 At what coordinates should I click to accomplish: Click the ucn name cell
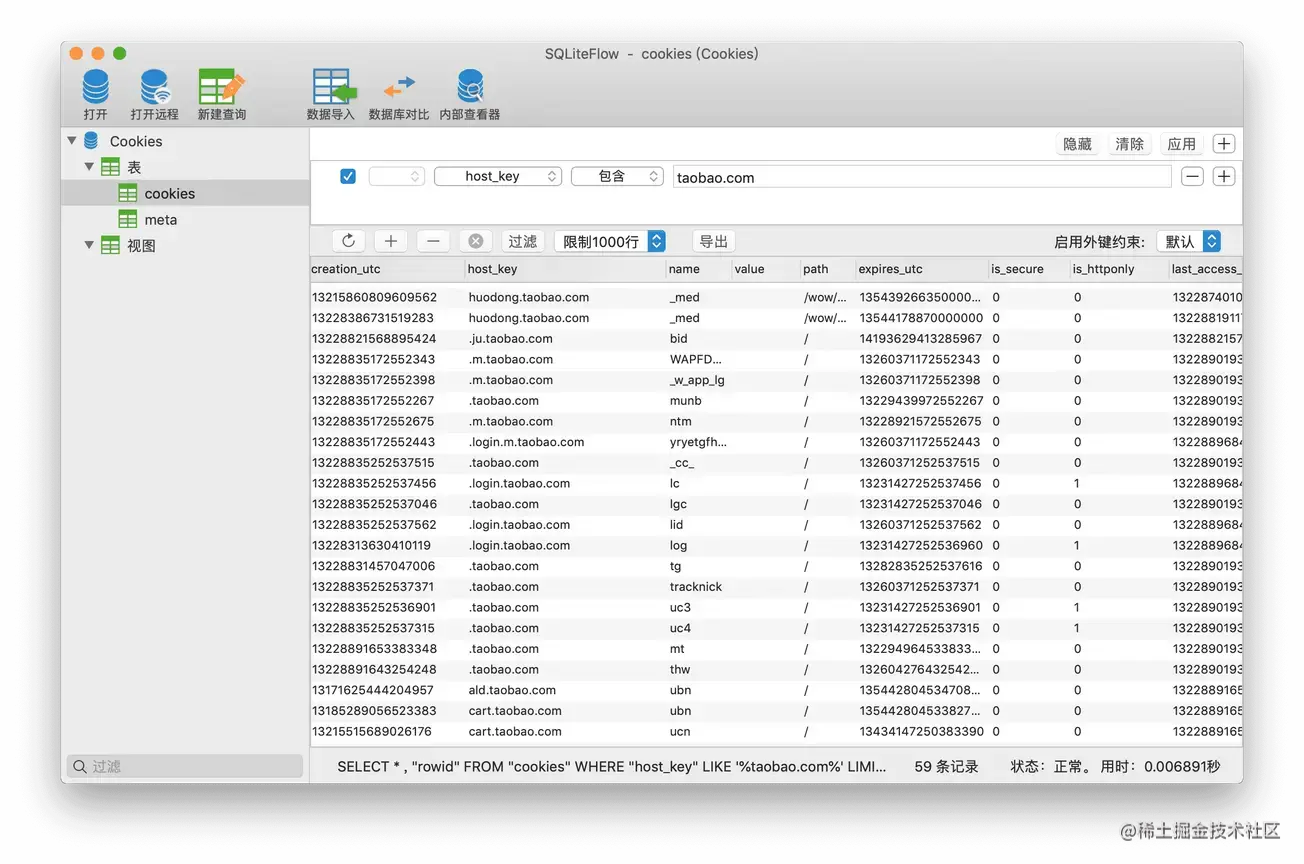680,732
